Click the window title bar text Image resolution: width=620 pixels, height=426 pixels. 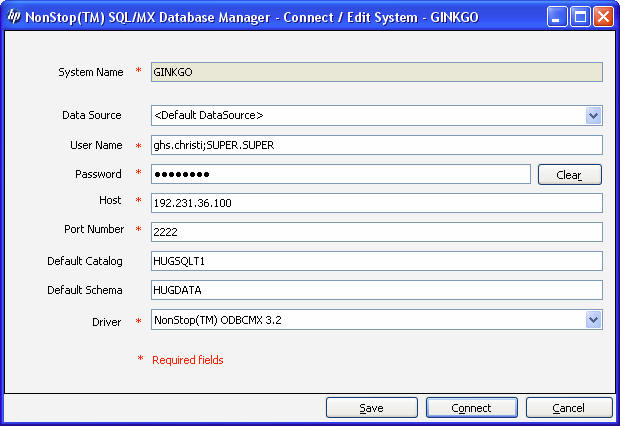pos(252,17)
